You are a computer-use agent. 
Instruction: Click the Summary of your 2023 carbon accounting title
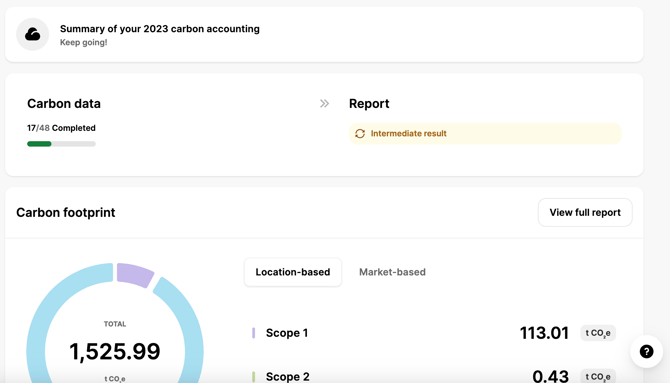(x=160, y=29)
